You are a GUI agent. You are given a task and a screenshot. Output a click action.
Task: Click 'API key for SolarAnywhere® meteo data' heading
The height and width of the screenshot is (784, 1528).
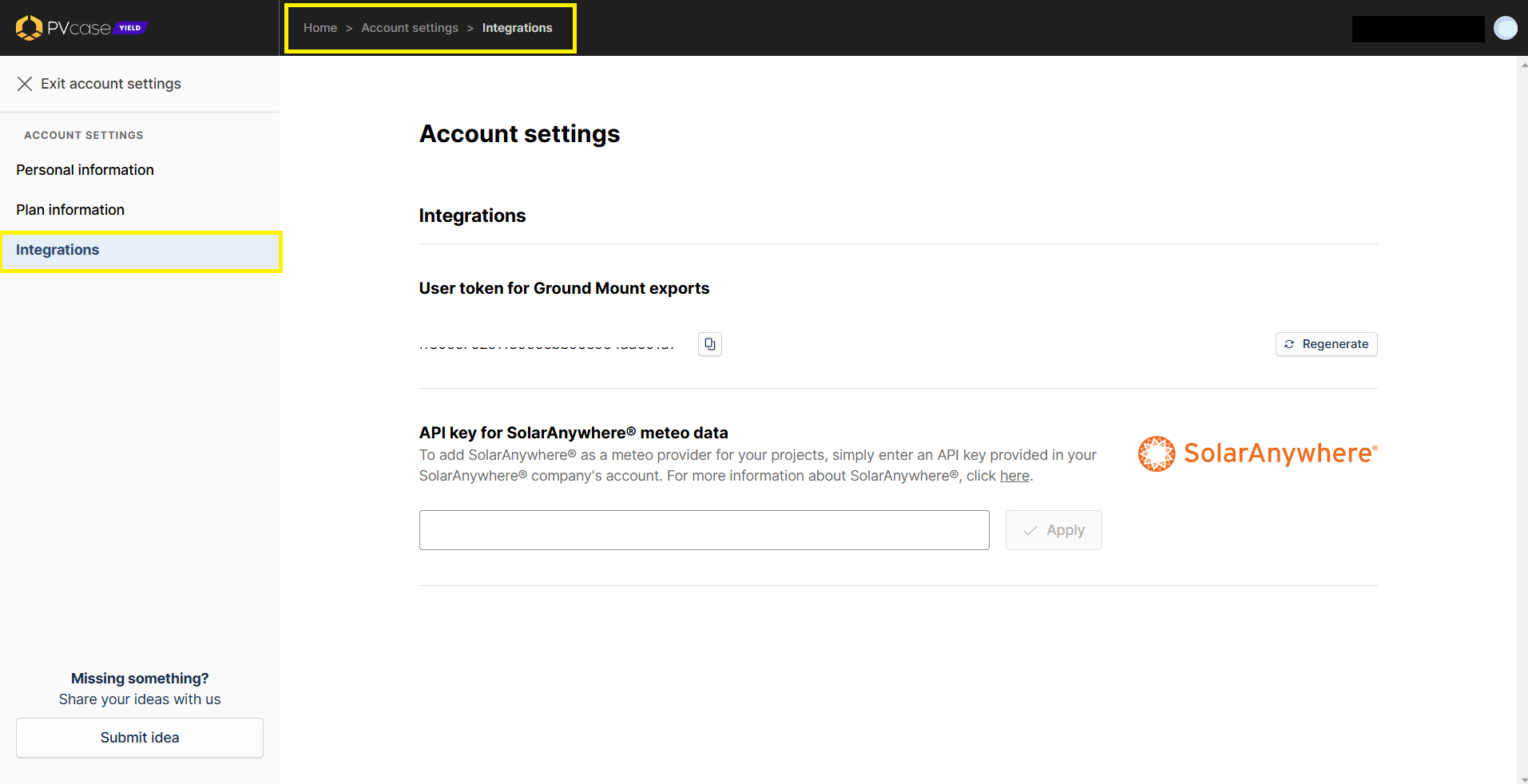[573, 433]
